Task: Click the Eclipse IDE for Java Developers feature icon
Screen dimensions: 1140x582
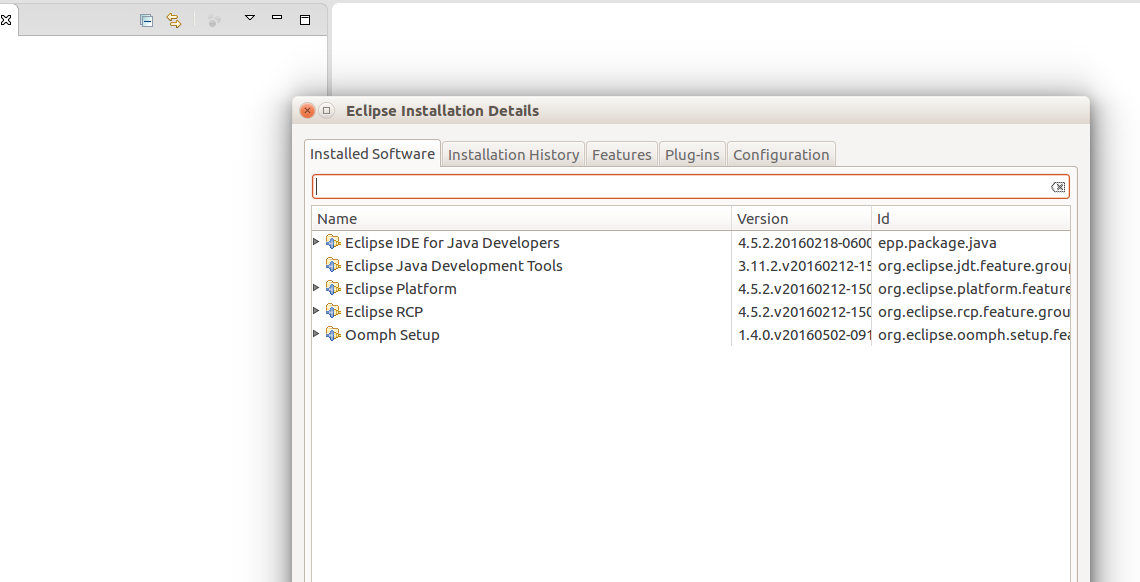Action: click(x=333, y=242)
